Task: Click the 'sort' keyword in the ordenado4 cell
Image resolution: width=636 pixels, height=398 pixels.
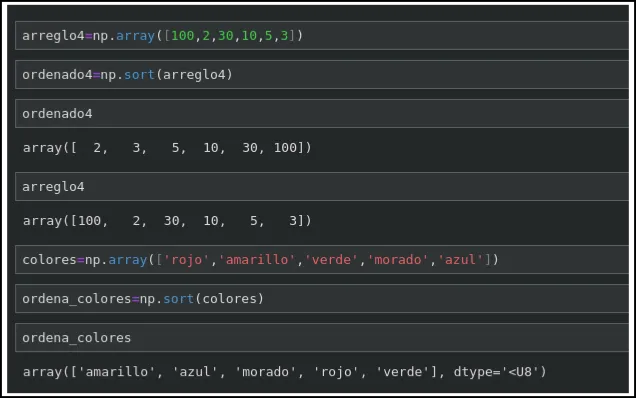Action: pos(139,75)
